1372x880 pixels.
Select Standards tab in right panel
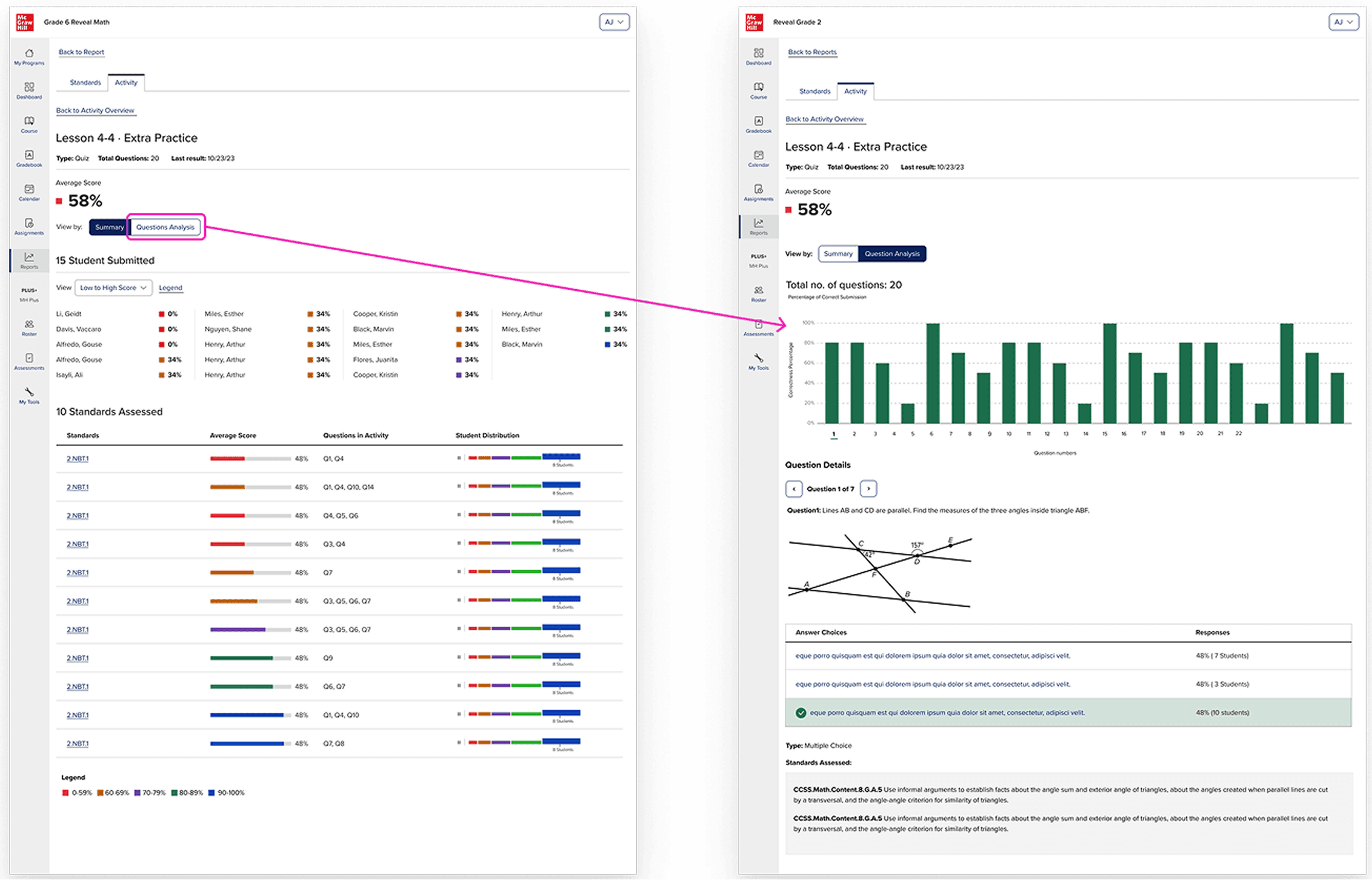(x=814, y=91)
